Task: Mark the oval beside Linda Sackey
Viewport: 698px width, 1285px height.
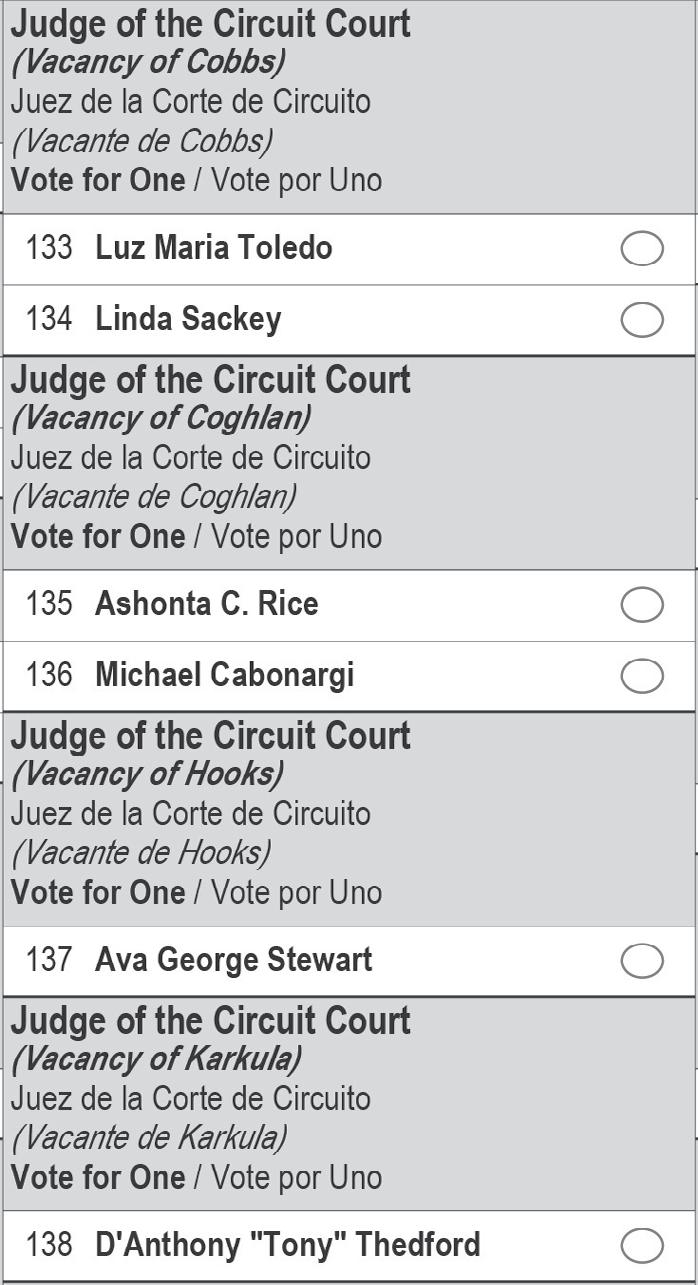Action: coord(641,320)
